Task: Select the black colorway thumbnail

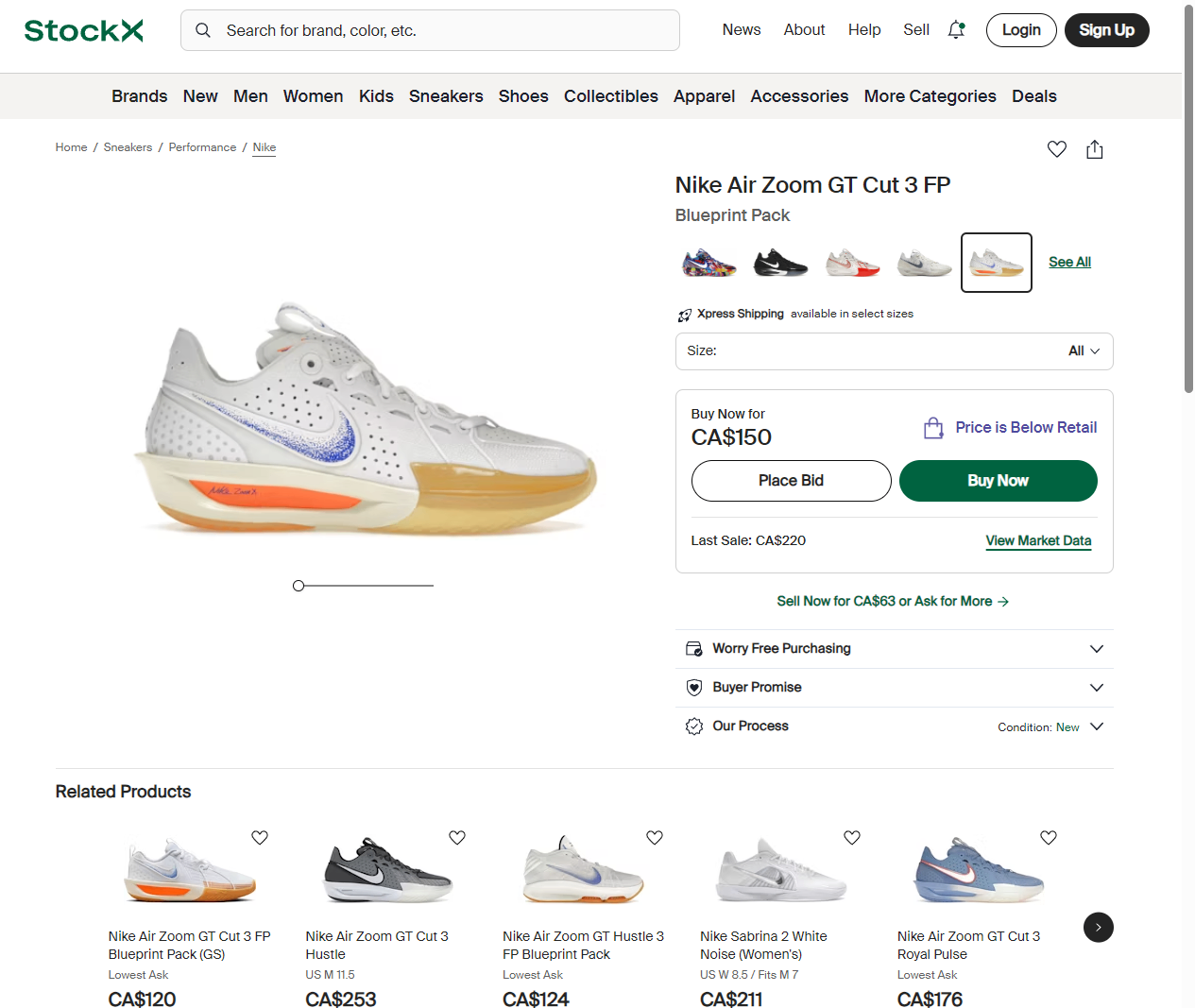Action: (x=780, y=263)
